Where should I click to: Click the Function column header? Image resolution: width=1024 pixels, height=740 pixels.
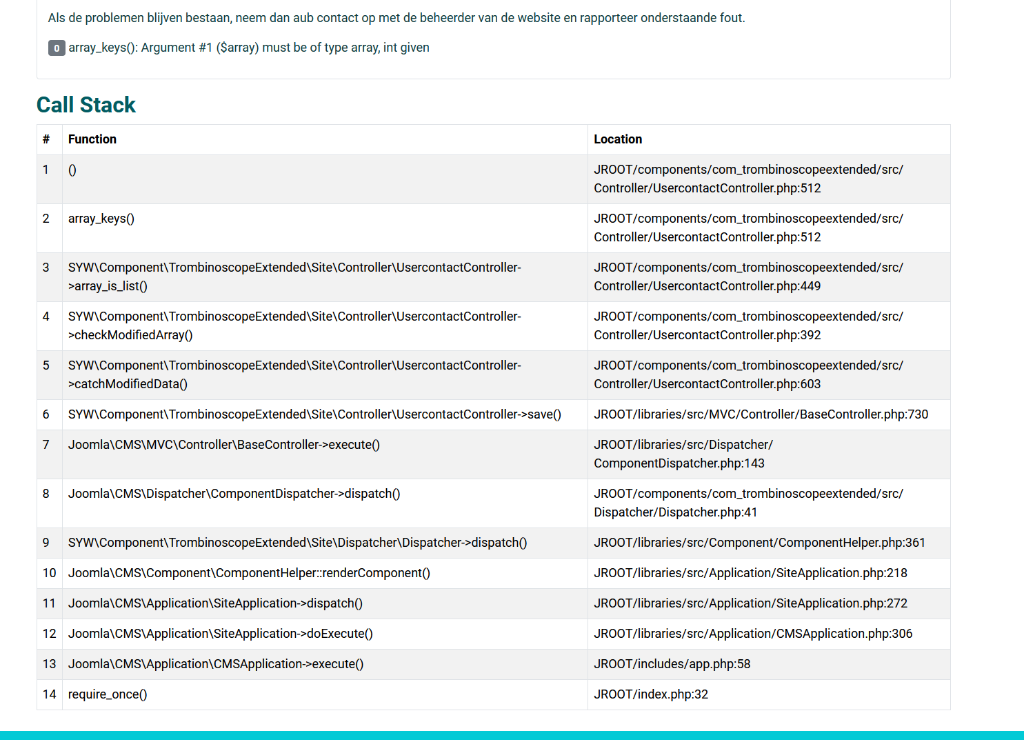coord(92,139)
